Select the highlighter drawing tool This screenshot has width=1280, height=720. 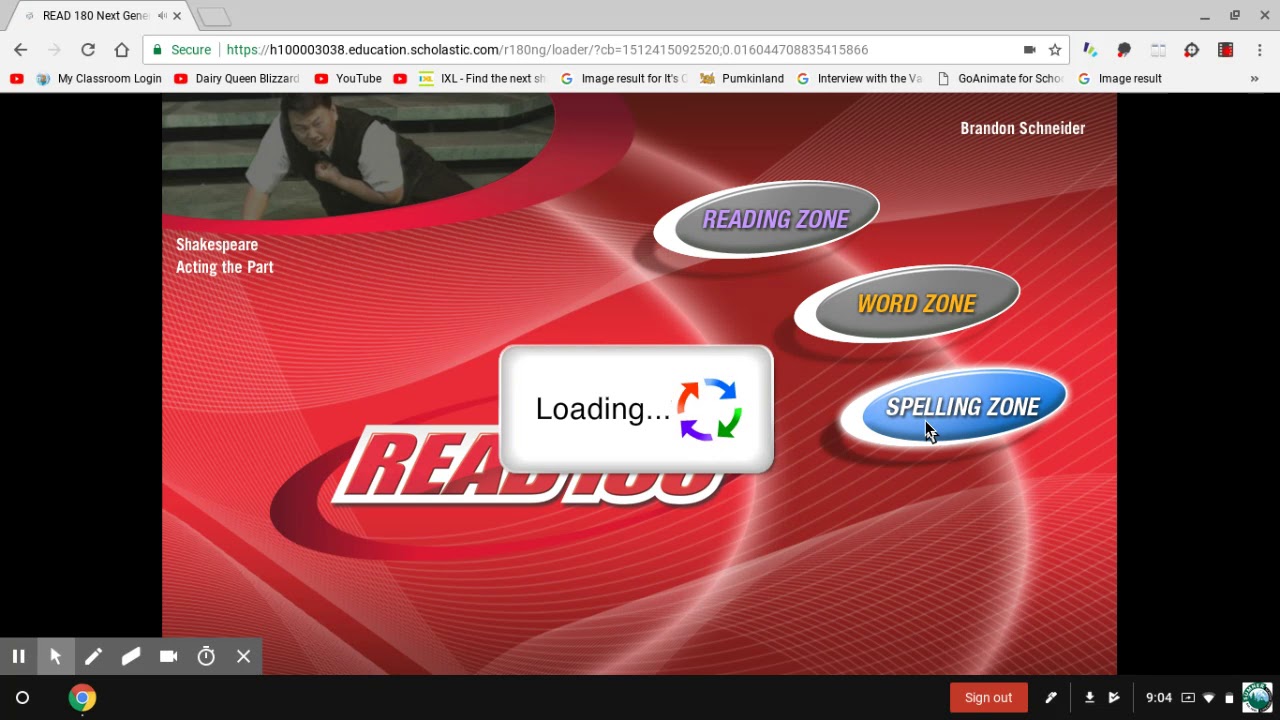tap(131, 656)
